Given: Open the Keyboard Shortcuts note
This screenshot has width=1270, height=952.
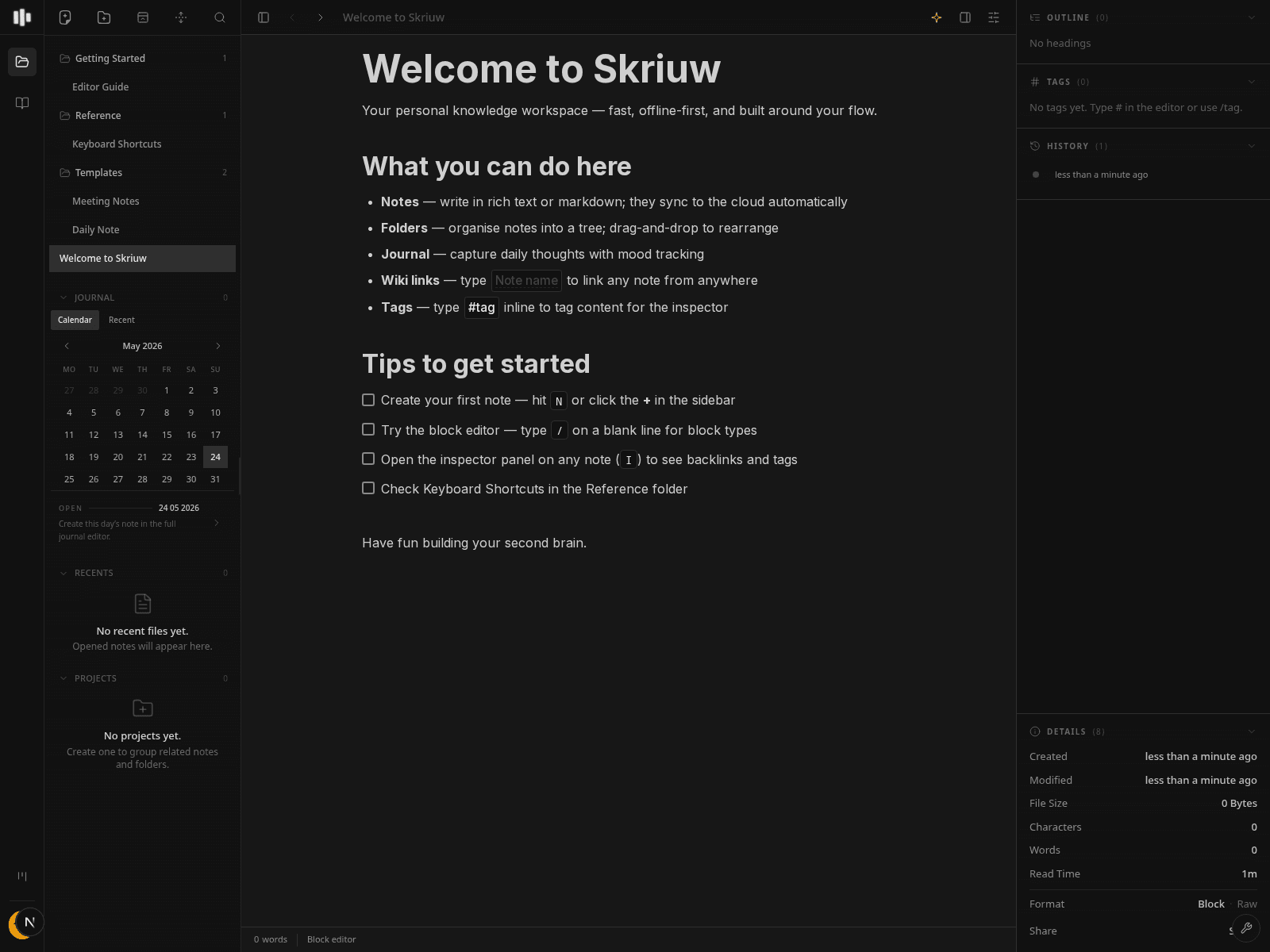Looking at the screenshot, I should point(143,144).
